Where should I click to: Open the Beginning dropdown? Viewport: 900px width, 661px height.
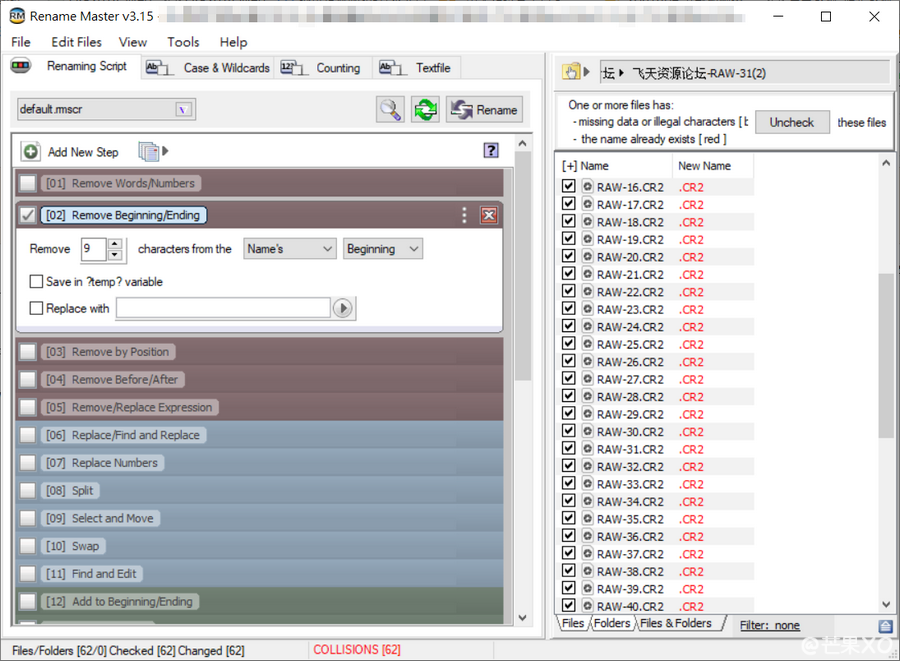coord(383,249)
